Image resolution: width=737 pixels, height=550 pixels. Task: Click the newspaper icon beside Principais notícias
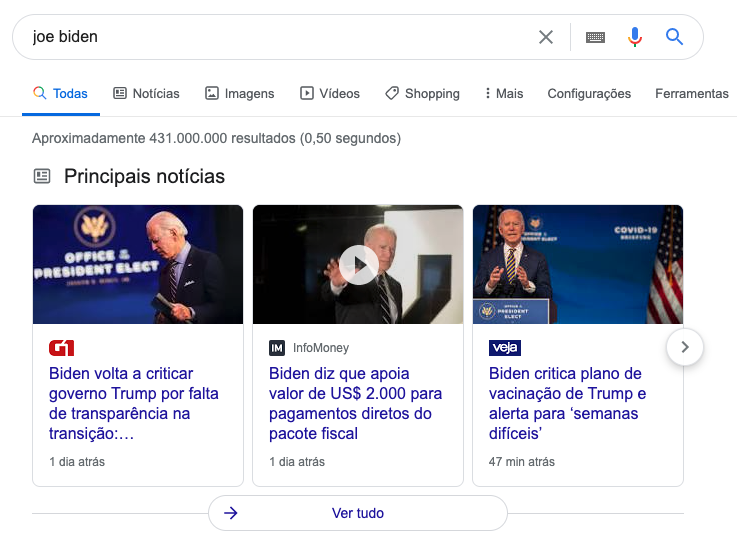[42, 176]
